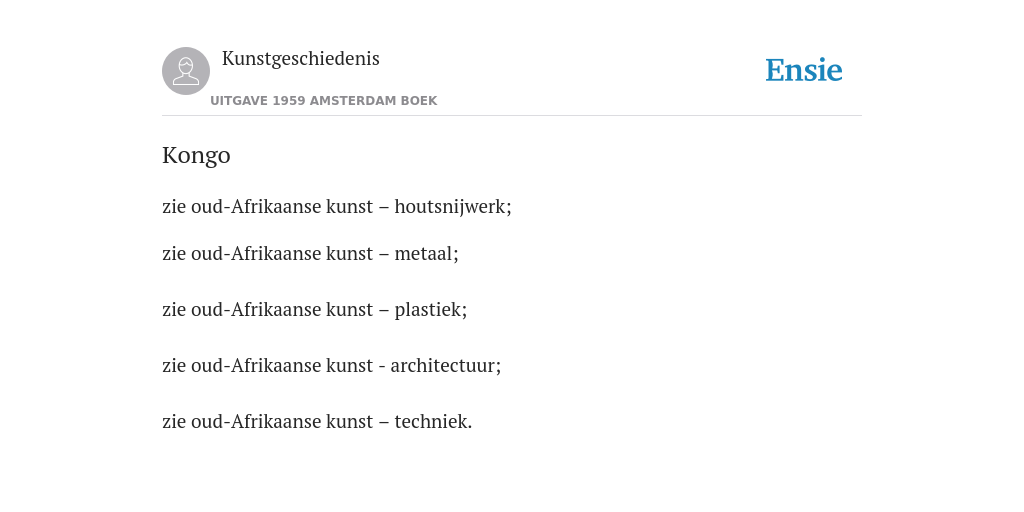The width and height of the screenshot is (1024, 512).
Task: Click 'zie' starting the houtsnijwerk line
Action: [x=174, y=207]
